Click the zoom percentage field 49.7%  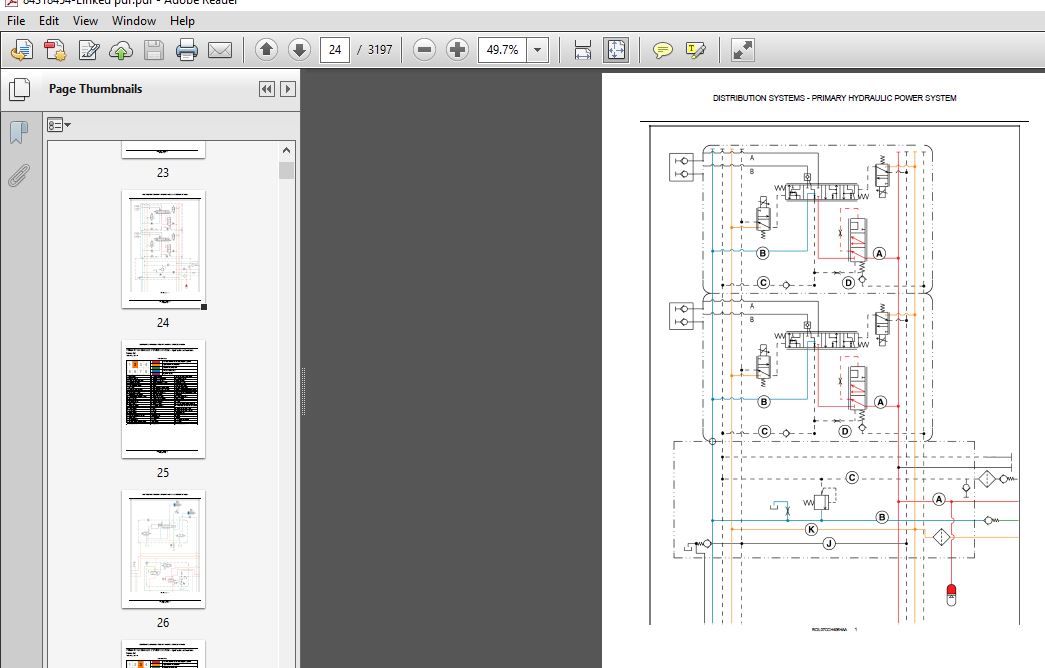(x=503, y=49)
